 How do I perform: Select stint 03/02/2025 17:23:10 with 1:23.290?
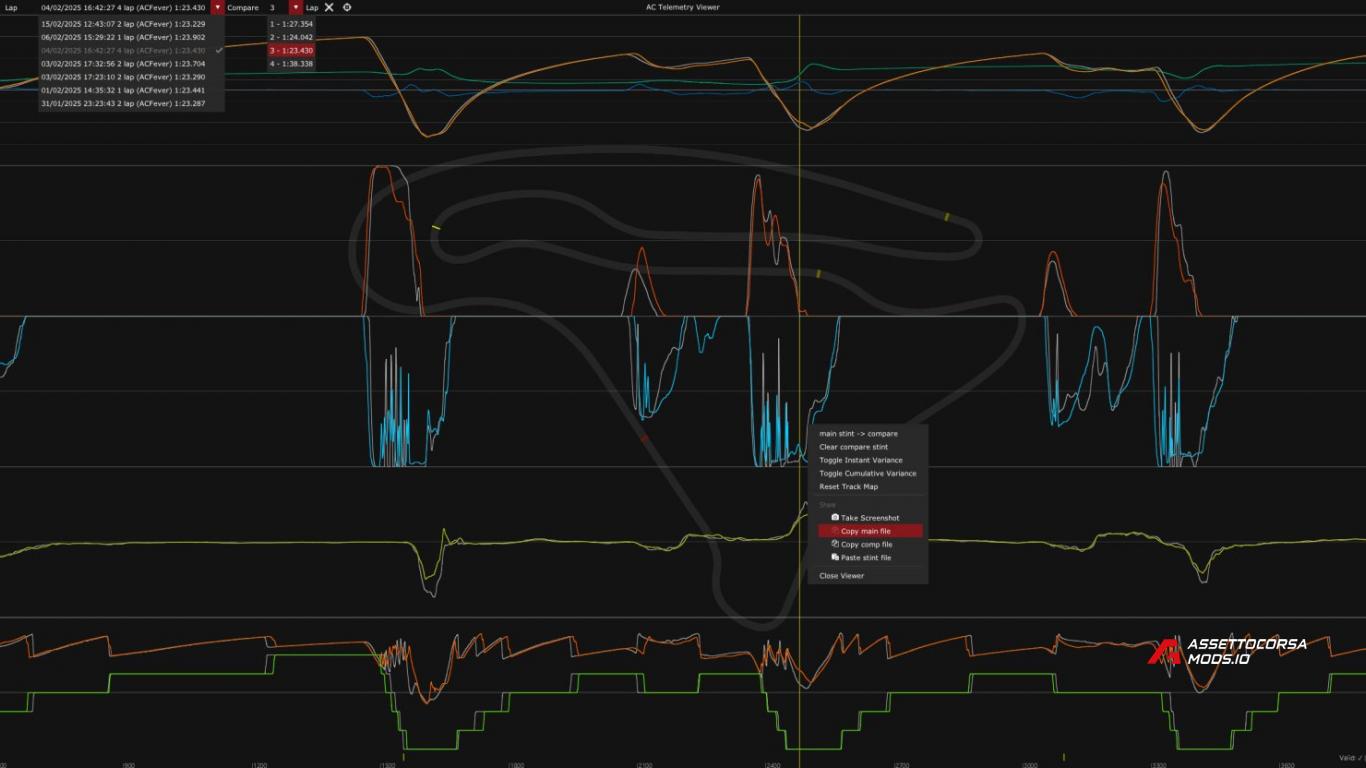tap(131, 77)
